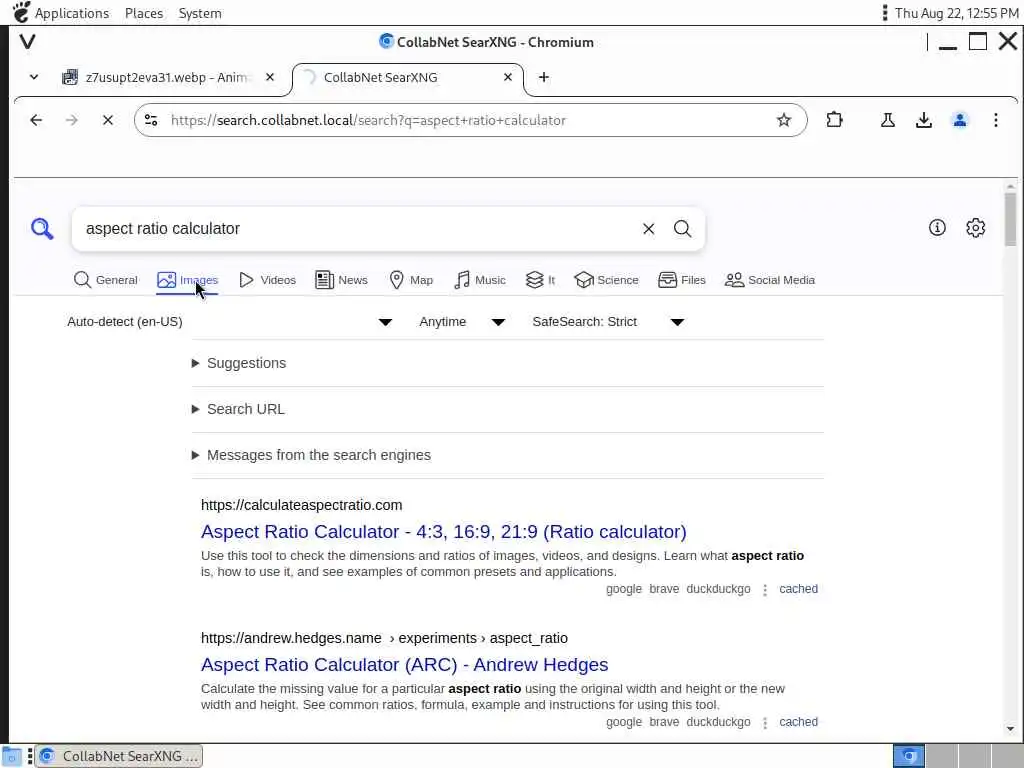Switch to the Videos category

tap(267, 280)
